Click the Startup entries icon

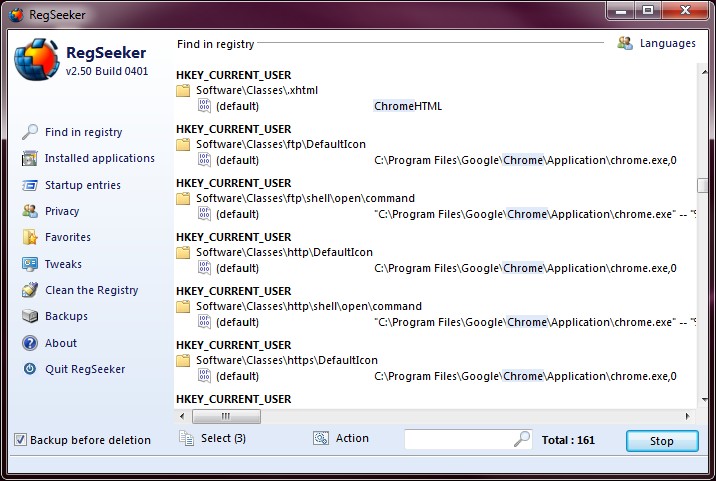[30, 185]
